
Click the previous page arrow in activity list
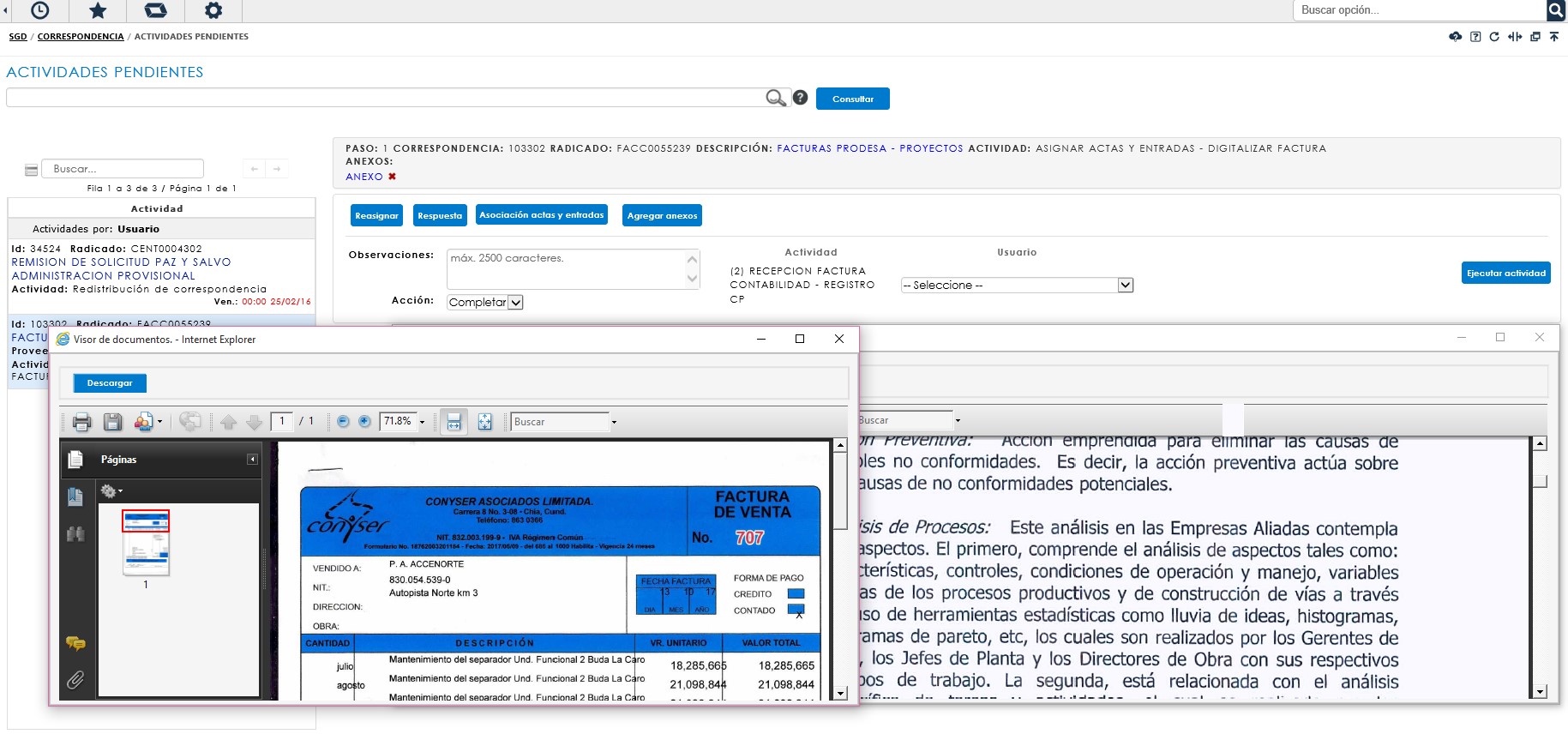pyautogui.click(x=255, y=169)
